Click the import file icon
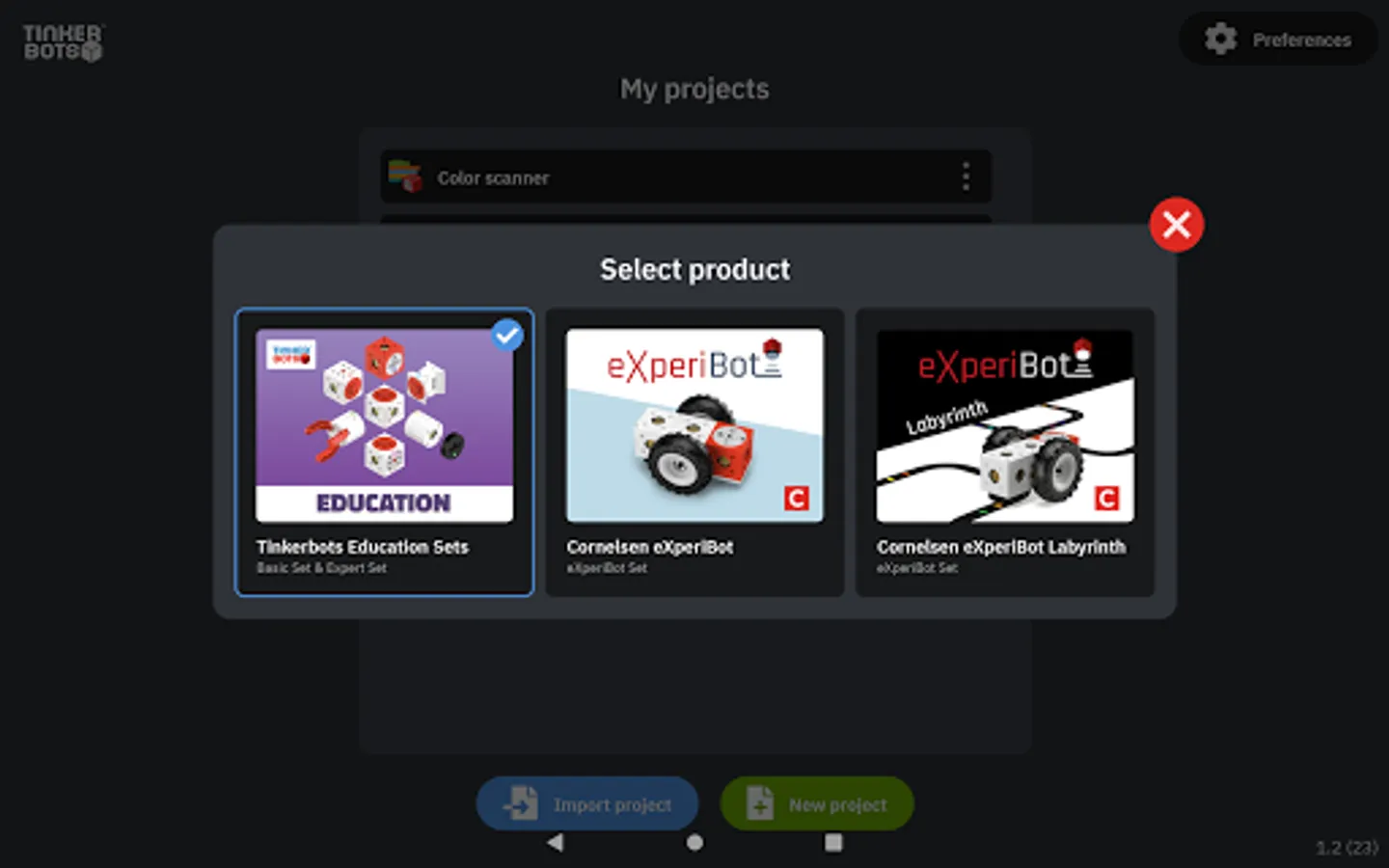1389x868 pixels. pyautogui.click(x=521, y=803)
